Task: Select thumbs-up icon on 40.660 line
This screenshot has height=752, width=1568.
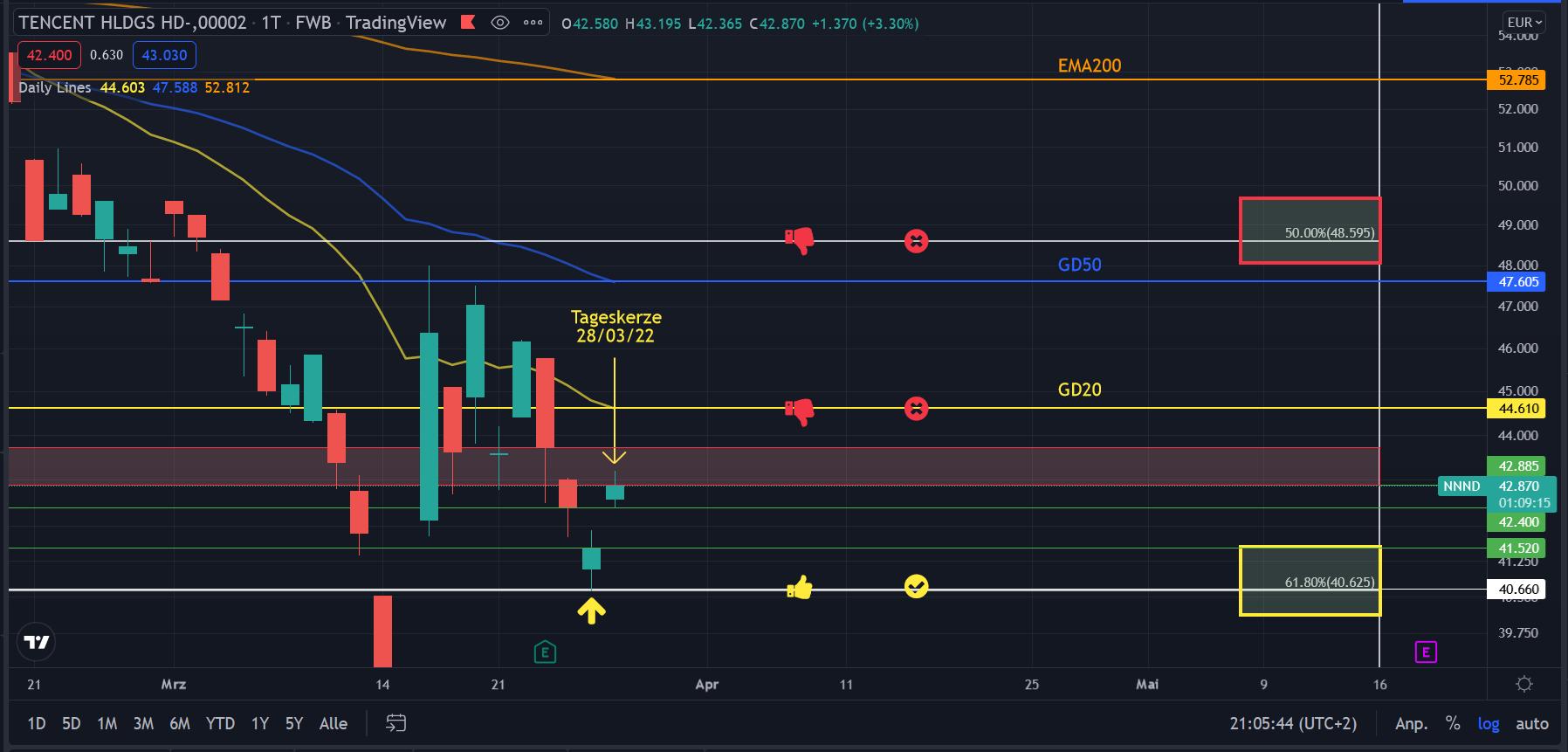Action: [800, 588]
